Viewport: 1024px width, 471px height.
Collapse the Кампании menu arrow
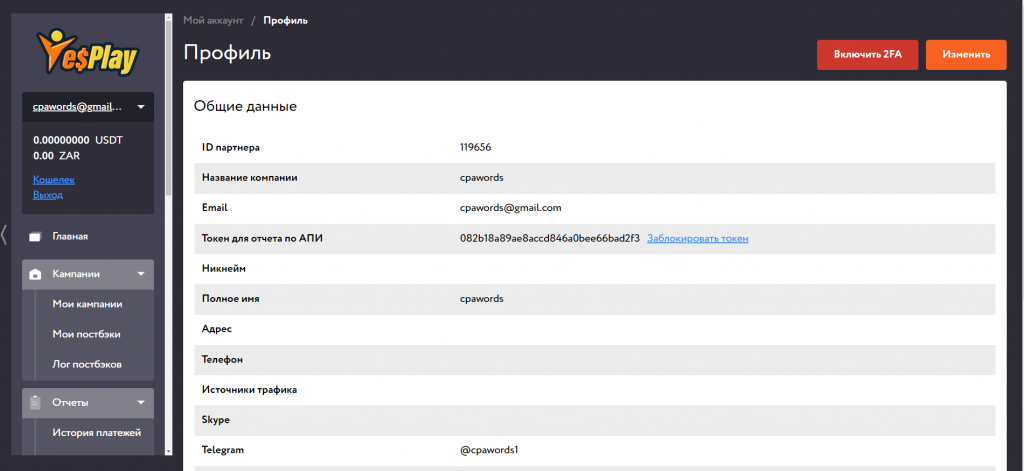click(x=141, y=274)
